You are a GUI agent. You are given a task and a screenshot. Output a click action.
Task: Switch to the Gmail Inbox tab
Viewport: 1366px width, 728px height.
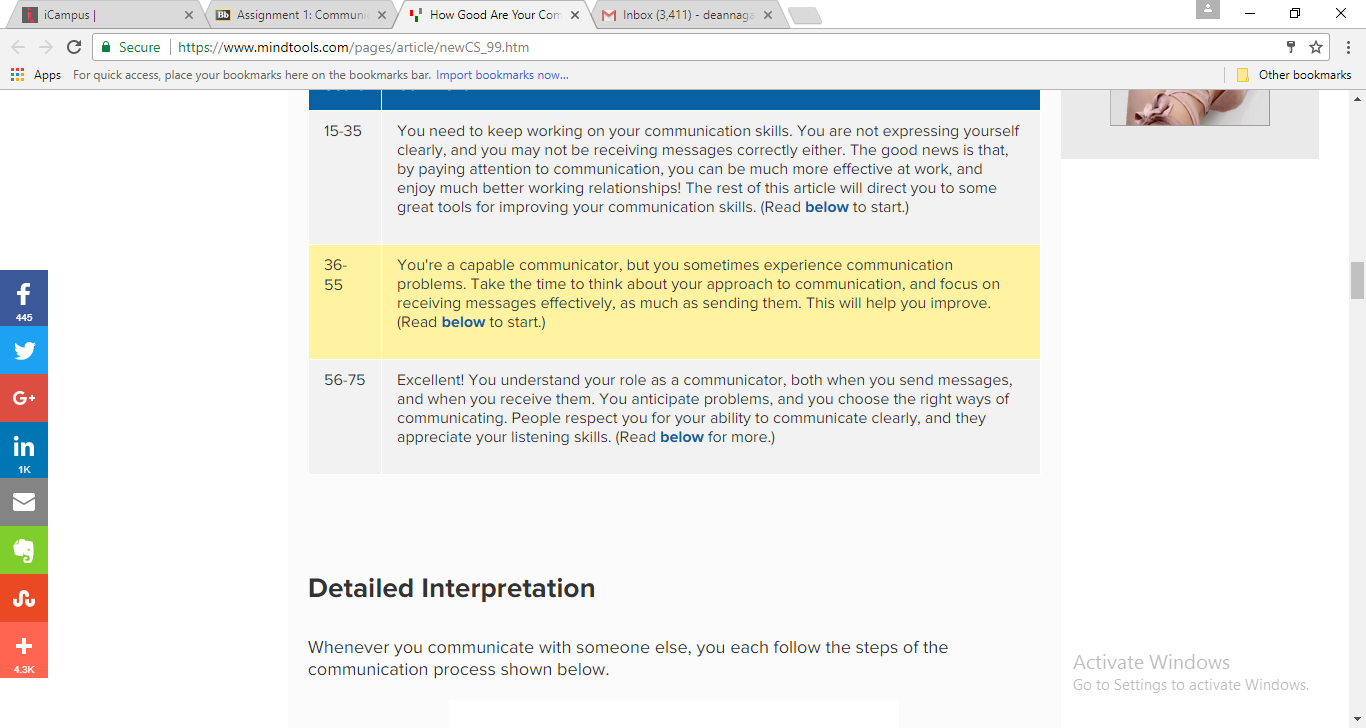tap(686, 15)
